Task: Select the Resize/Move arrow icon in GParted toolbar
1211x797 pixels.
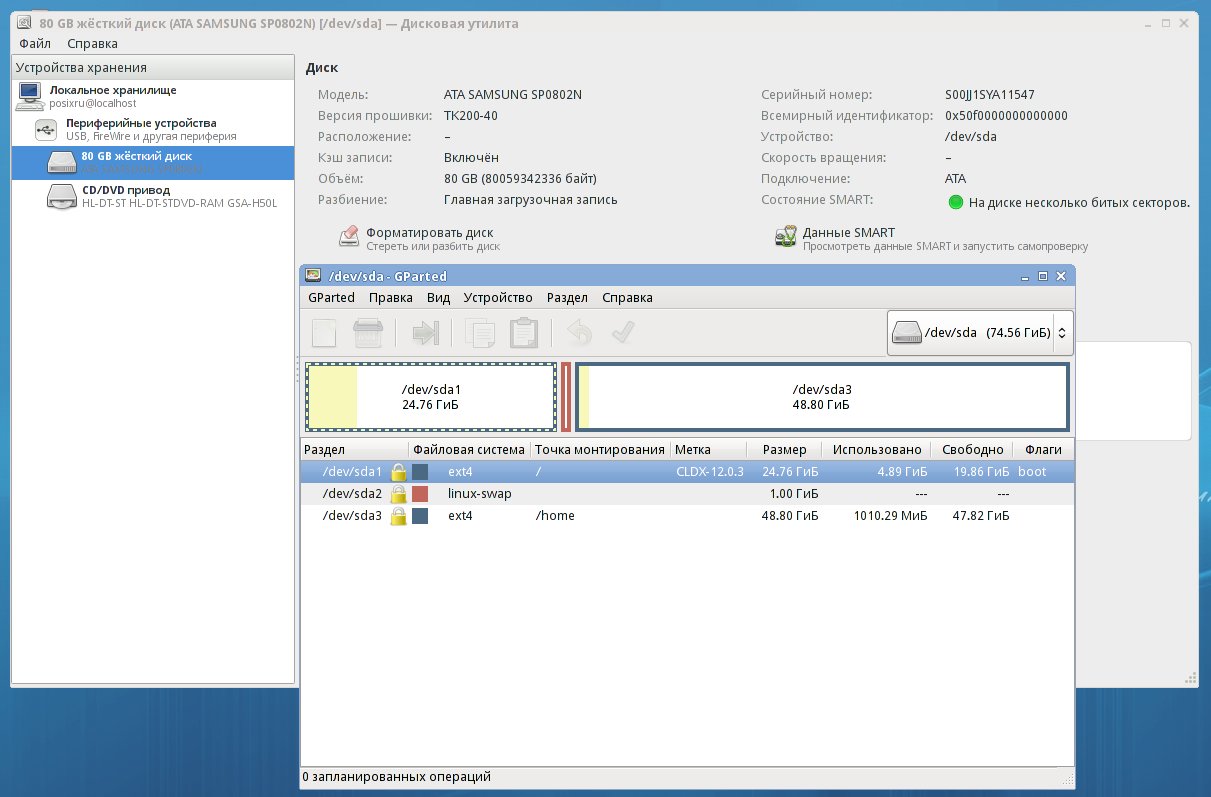Action: (426, 332)
